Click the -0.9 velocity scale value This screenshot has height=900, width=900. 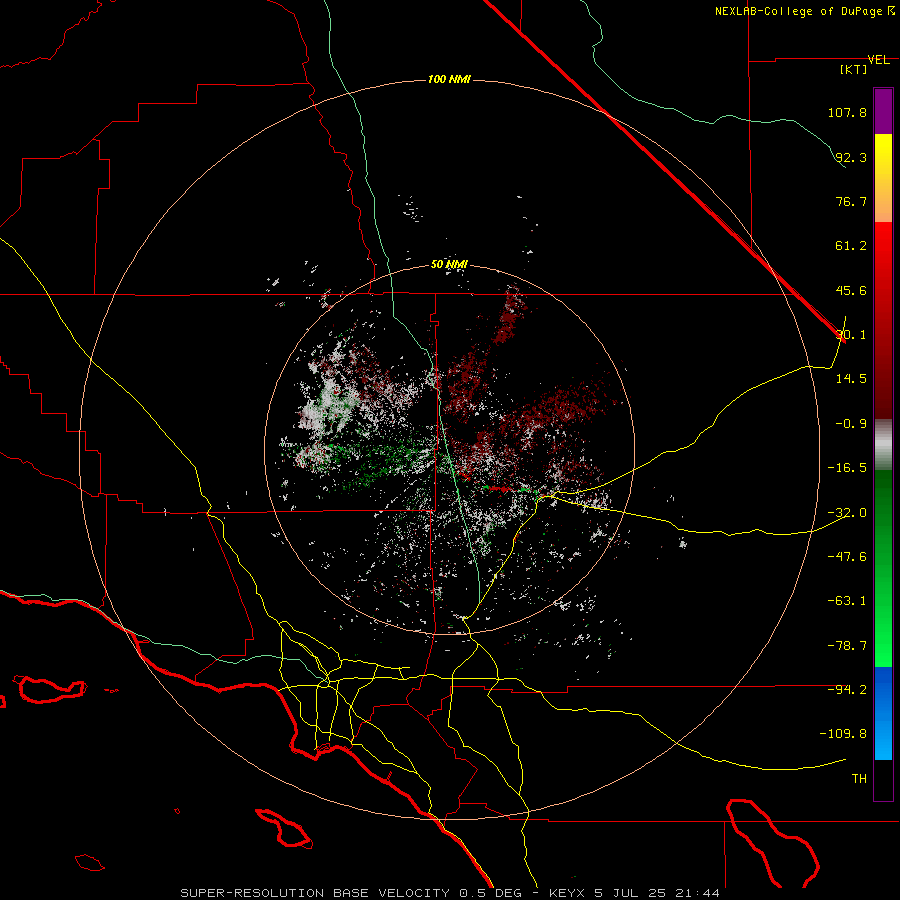(851, 424)
